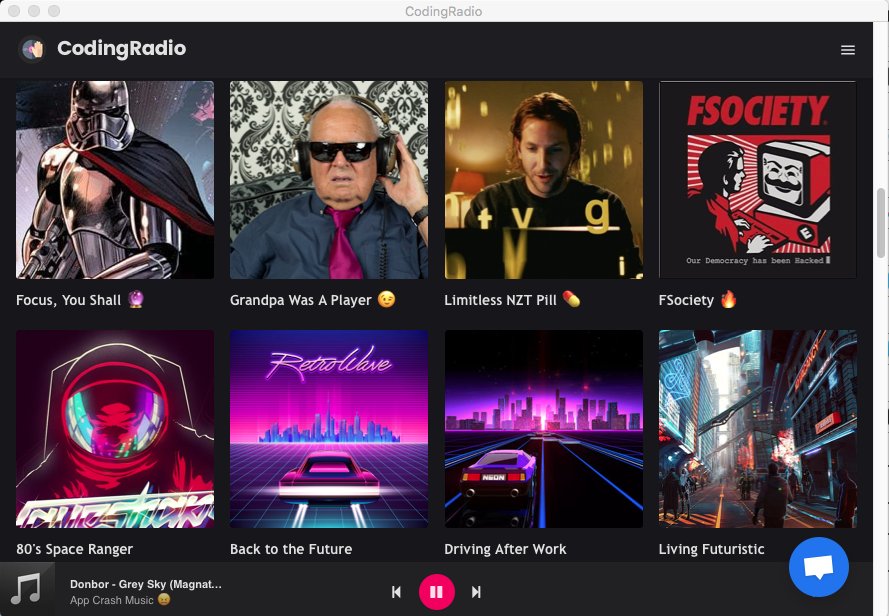
Task: Go to the previous track
Action: [396, 592]
